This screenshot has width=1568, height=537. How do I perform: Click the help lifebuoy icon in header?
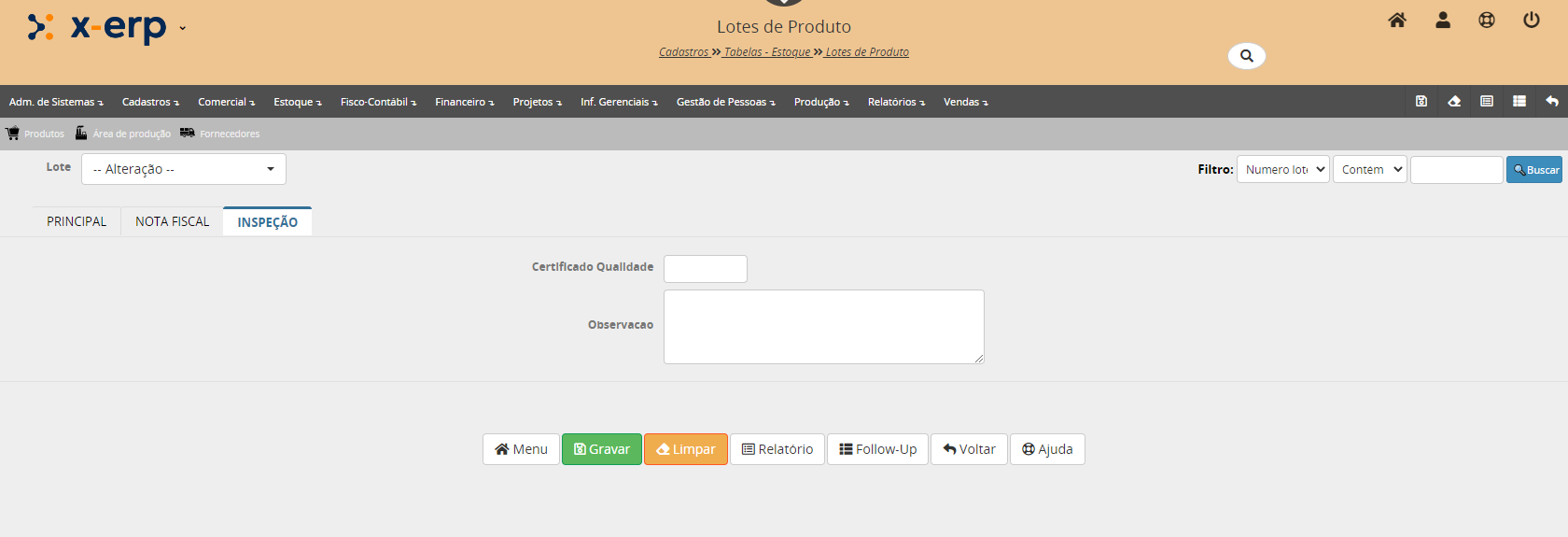tap(1487, 21)
